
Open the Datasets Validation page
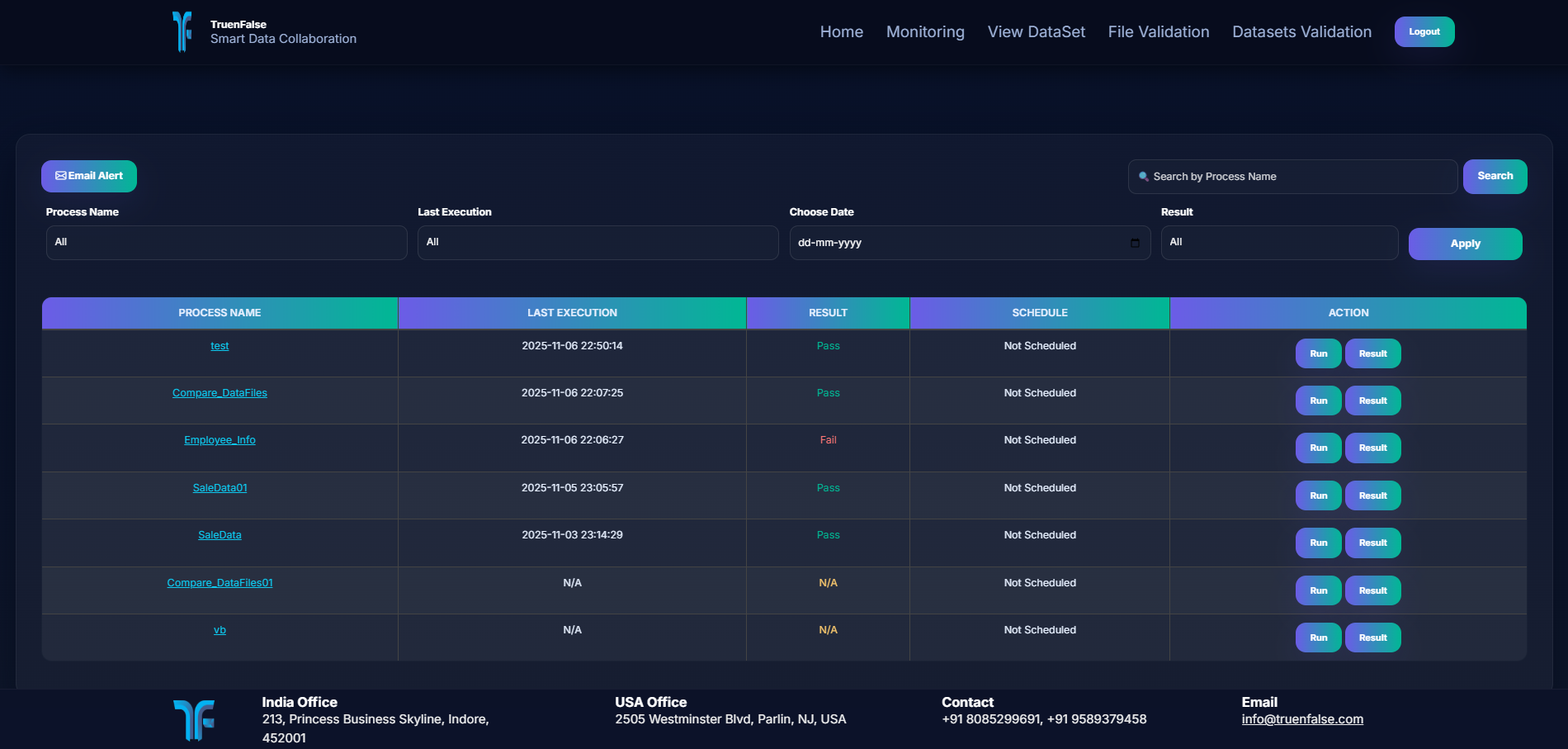1302,31
